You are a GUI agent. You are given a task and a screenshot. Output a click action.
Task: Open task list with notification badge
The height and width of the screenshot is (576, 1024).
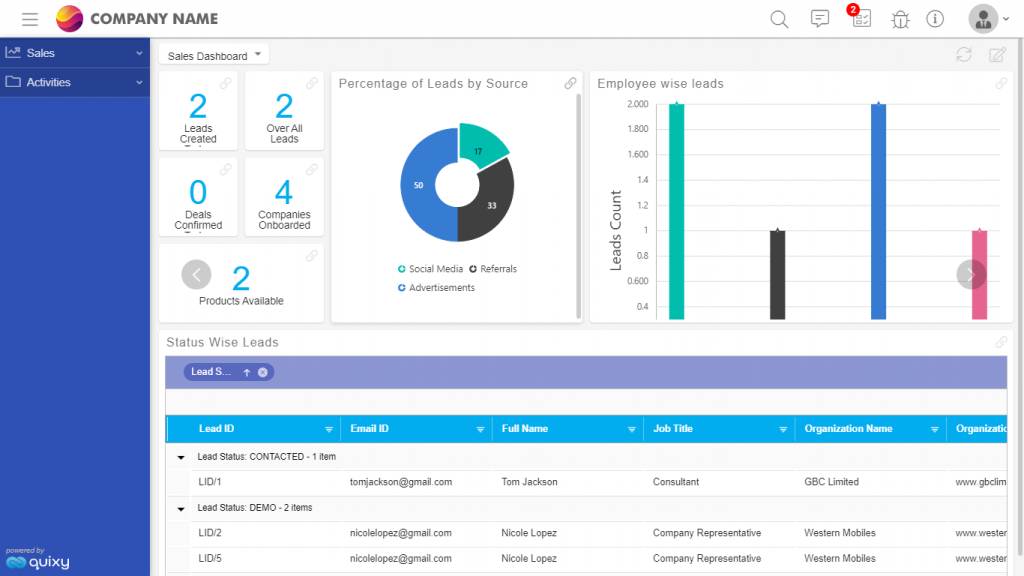pyautogui.click(x=861, y=19)
